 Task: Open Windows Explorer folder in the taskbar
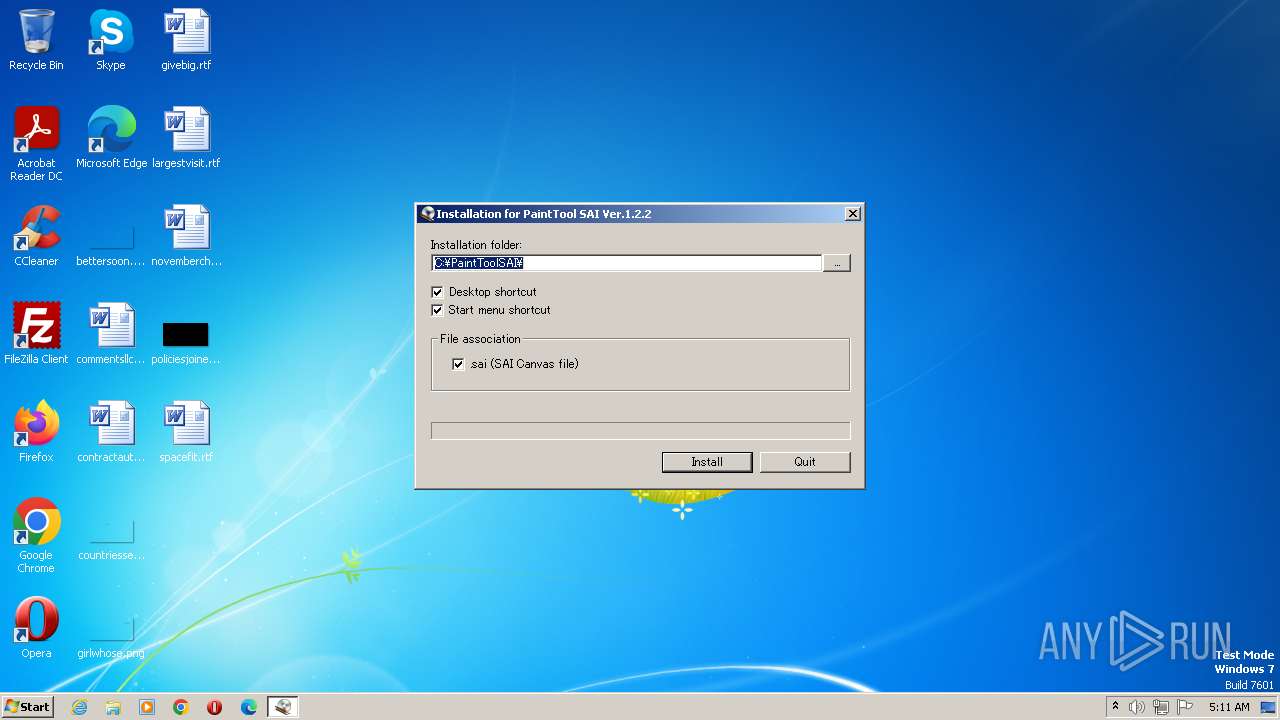tap(113, 707)
